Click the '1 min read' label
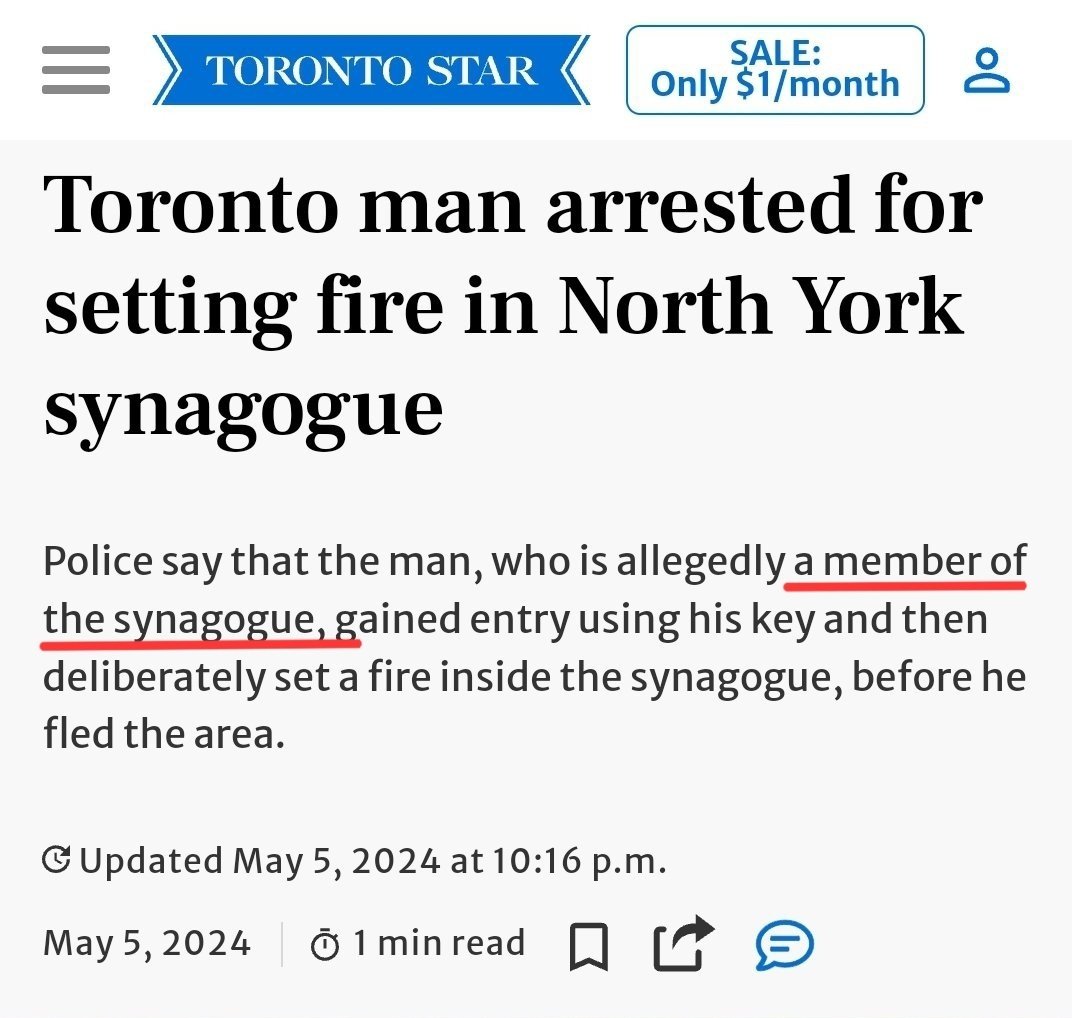Image resolution: width=1072 pixels, height=1018 pixels. click(x=439, y=943)
